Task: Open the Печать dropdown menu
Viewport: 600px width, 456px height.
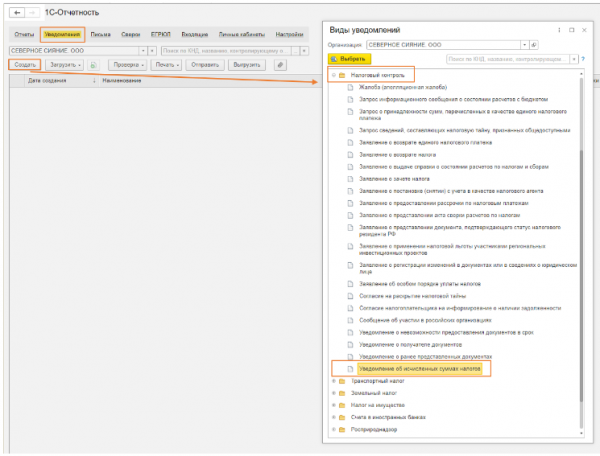Action: point(166,65)
